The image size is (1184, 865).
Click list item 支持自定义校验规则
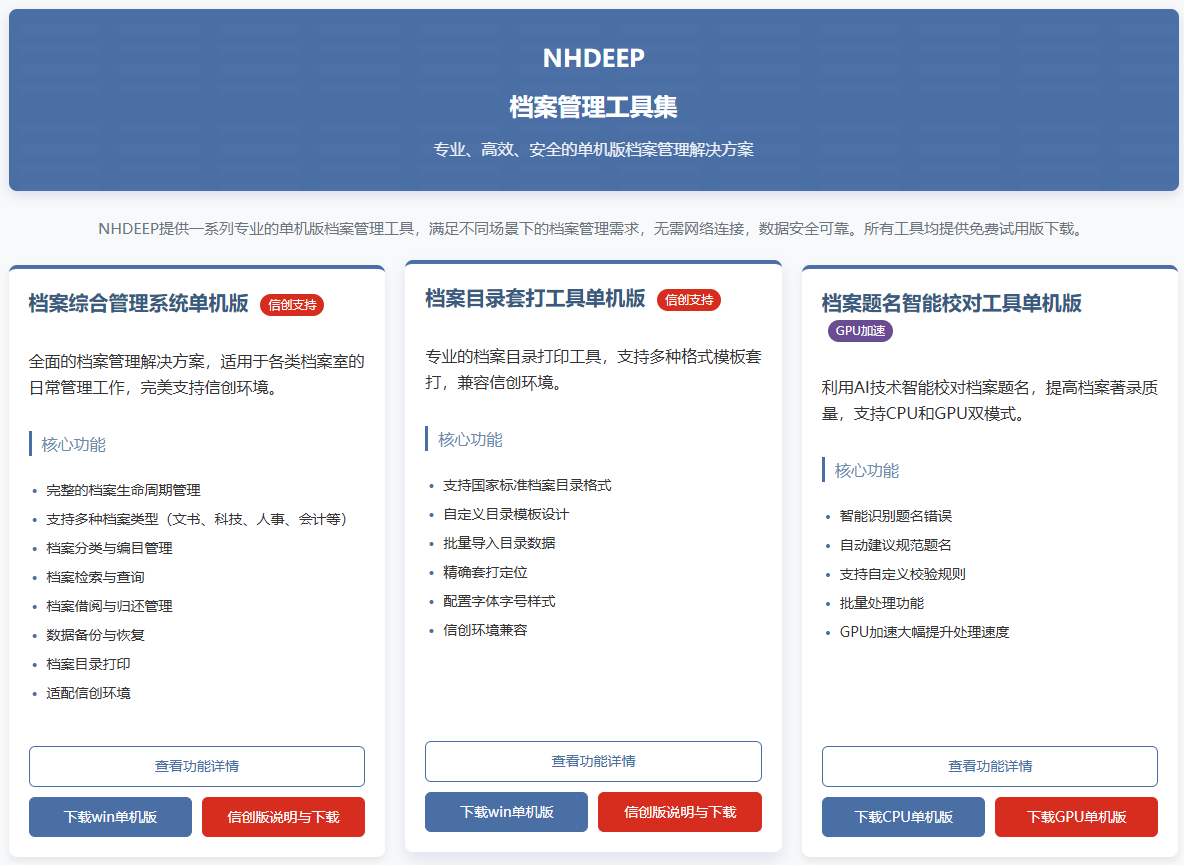[x=902, y=574]
